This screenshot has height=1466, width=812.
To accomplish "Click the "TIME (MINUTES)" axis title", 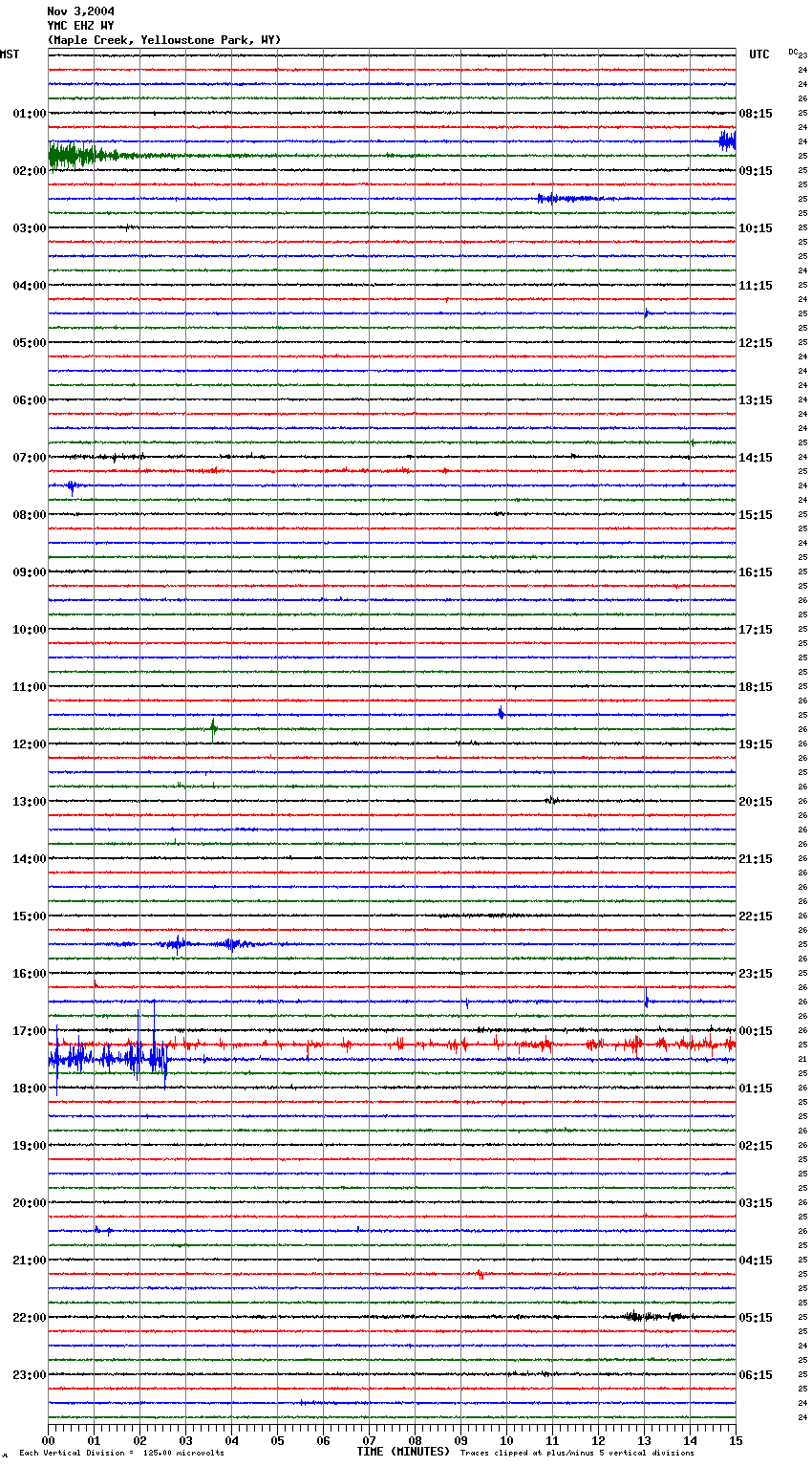I will [403, 1452].
